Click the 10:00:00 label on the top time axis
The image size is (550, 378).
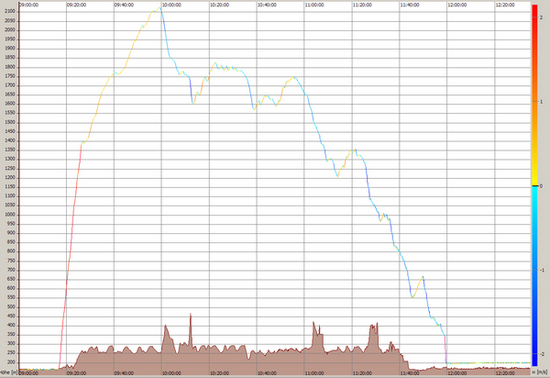point(172,5)
